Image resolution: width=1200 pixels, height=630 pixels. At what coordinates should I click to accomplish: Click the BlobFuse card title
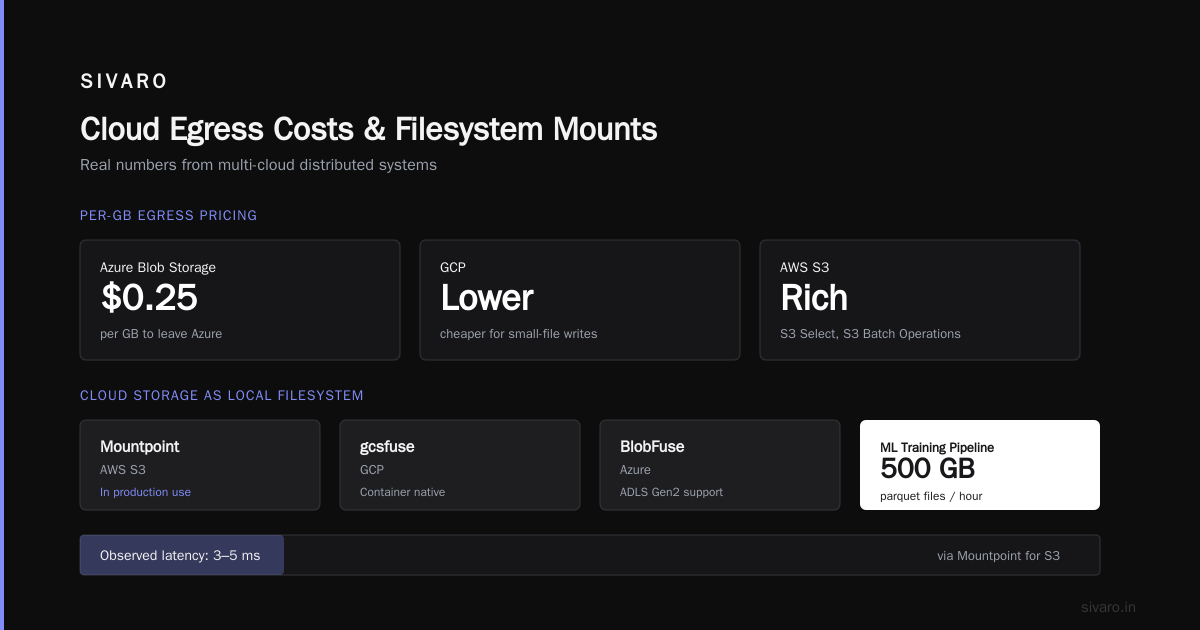click(x=652, y=447)
